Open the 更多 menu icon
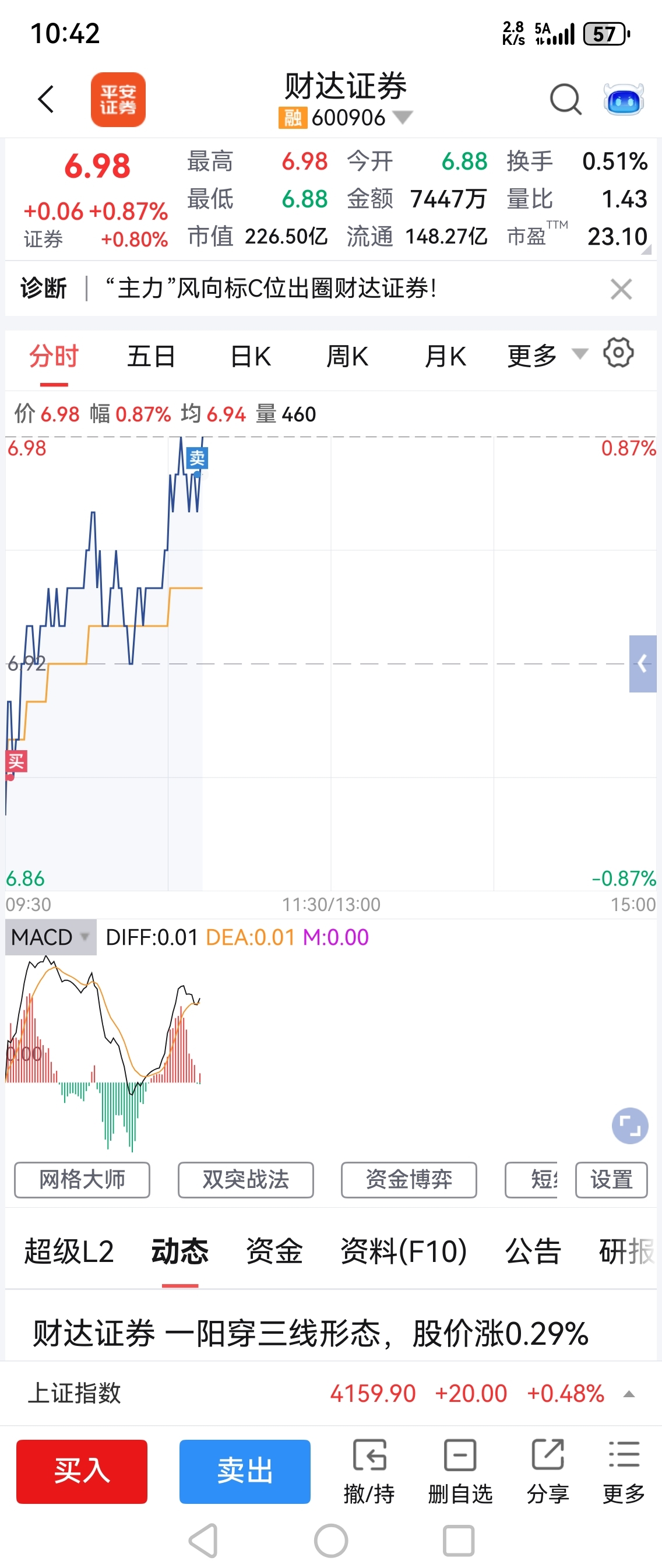 pos(624,1471)
